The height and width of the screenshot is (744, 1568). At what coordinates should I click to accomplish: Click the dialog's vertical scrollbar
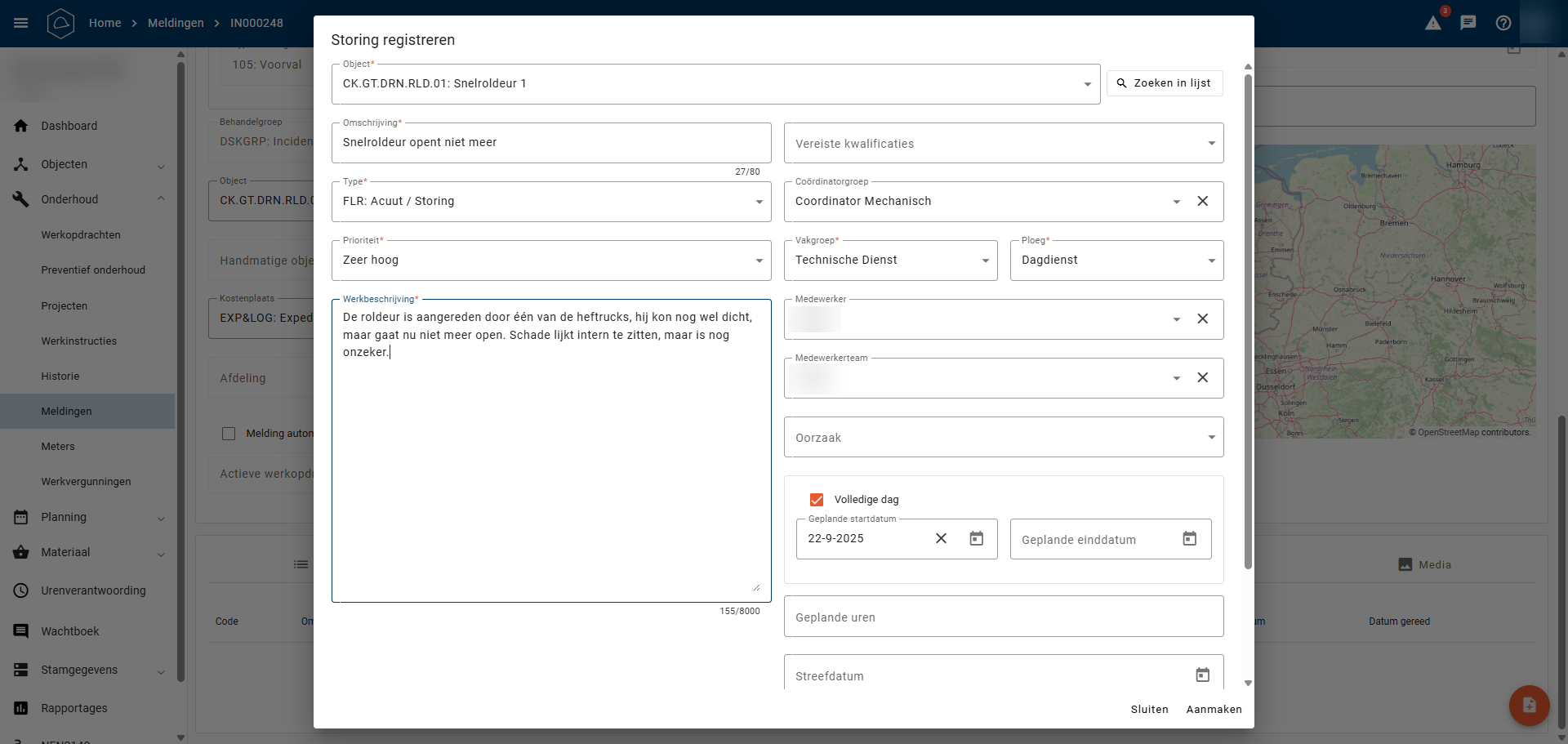[1248, 327]
